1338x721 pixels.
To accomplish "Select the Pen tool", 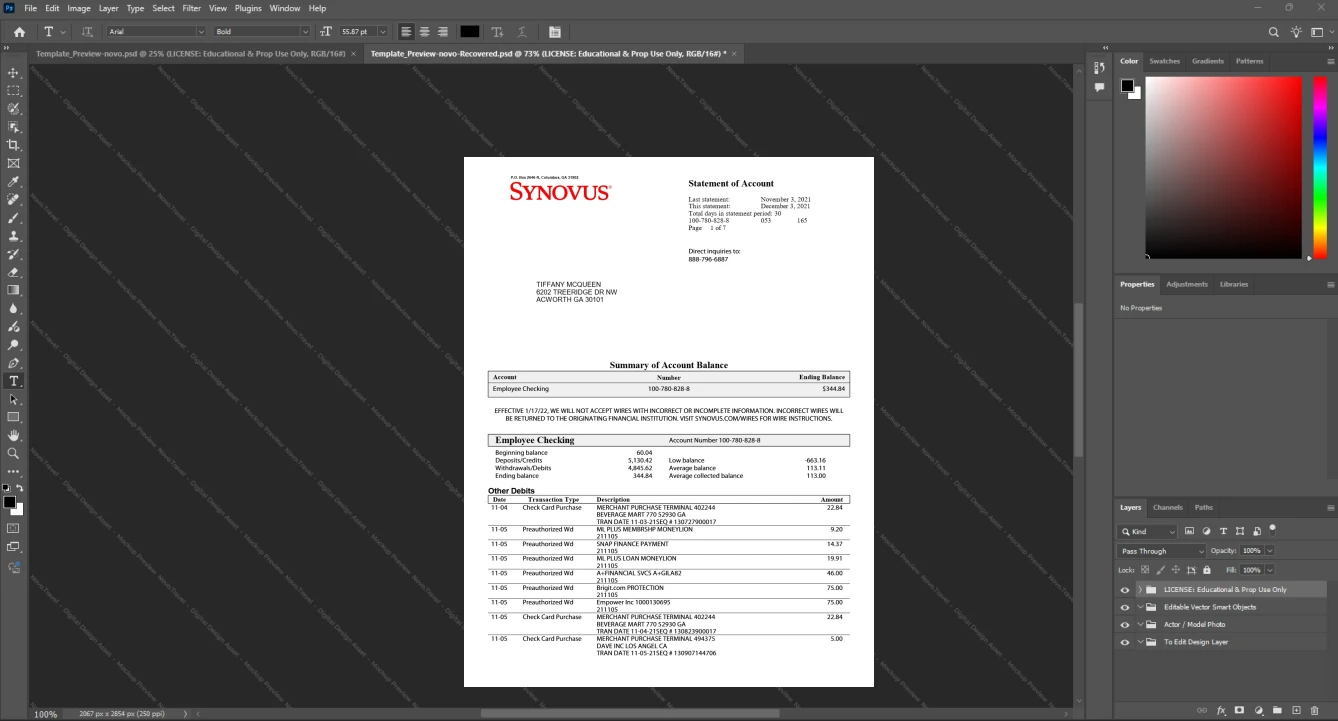I will (x=14, y=363).
